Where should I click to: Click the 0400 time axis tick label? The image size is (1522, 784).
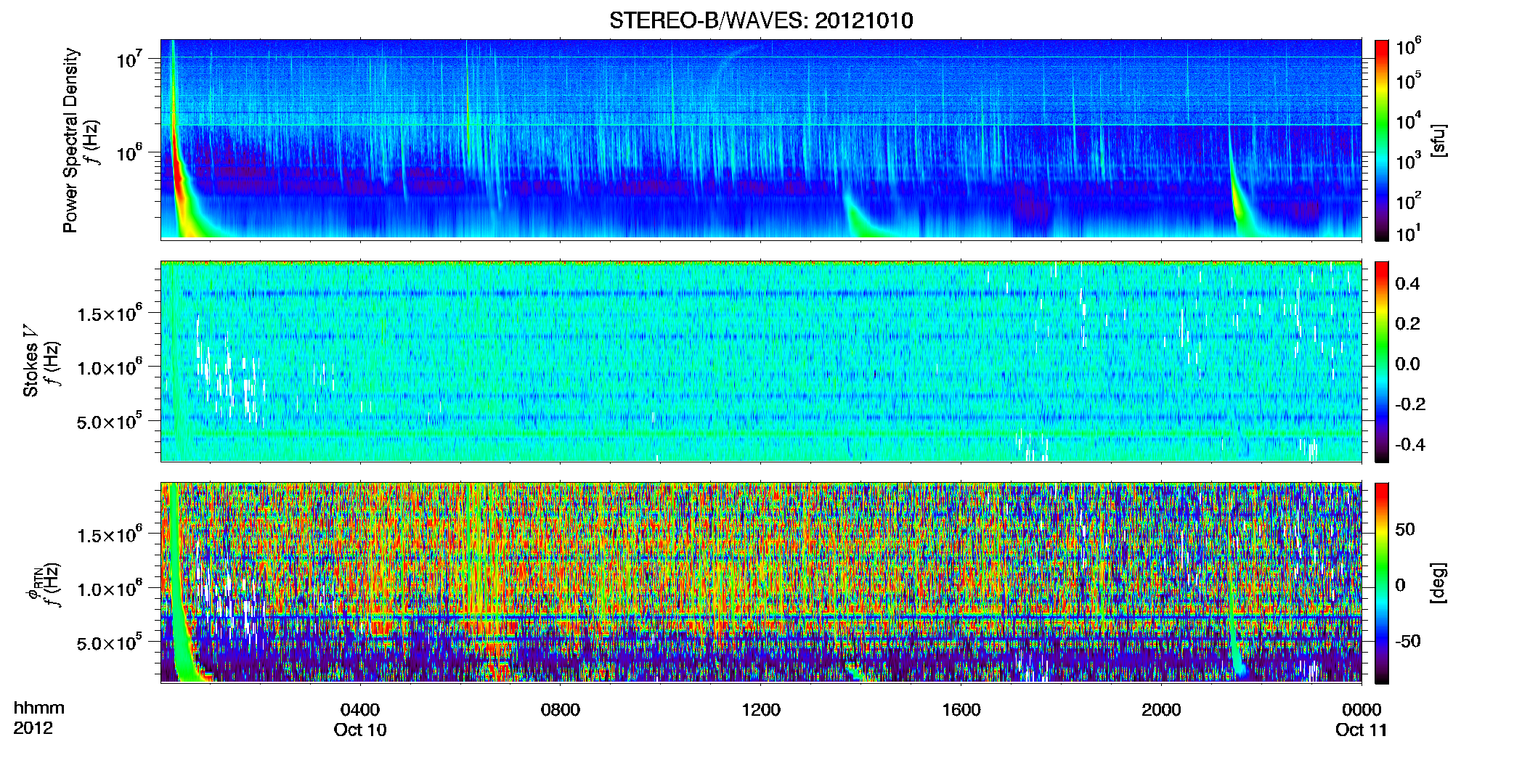[x=360, y=709]
